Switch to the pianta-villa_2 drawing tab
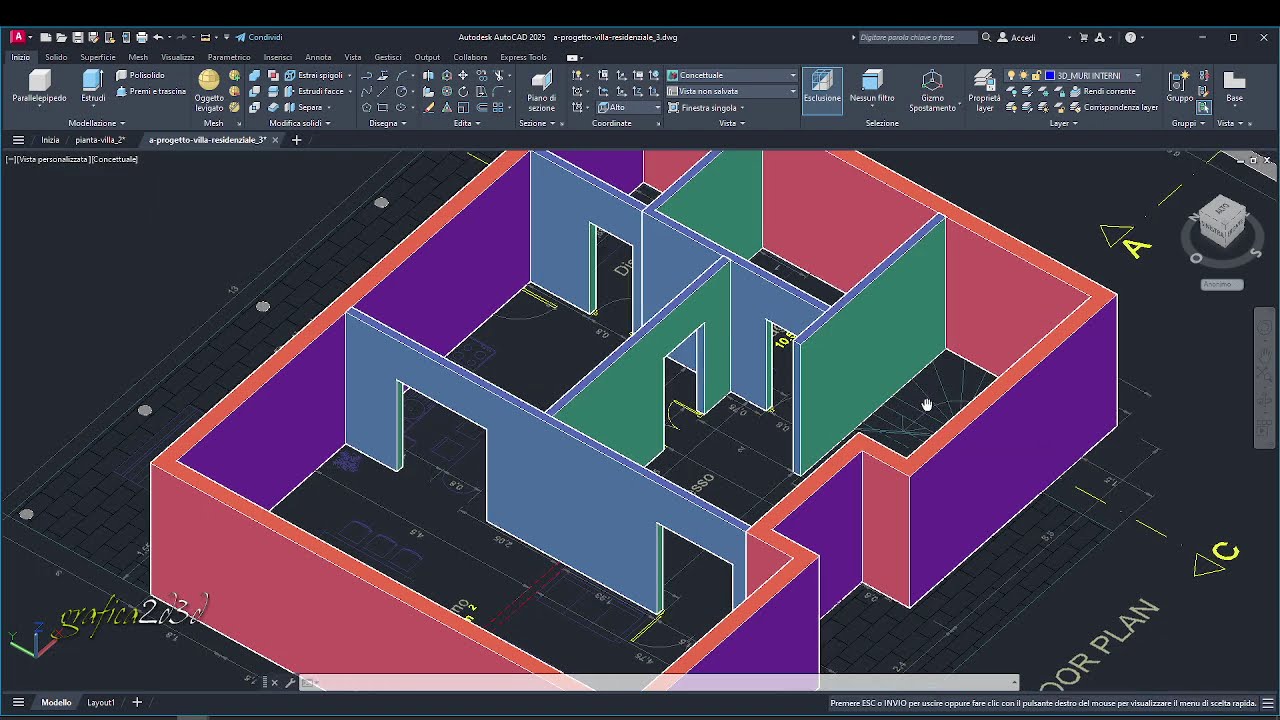1280x720 pixels. tap(100, 140)
